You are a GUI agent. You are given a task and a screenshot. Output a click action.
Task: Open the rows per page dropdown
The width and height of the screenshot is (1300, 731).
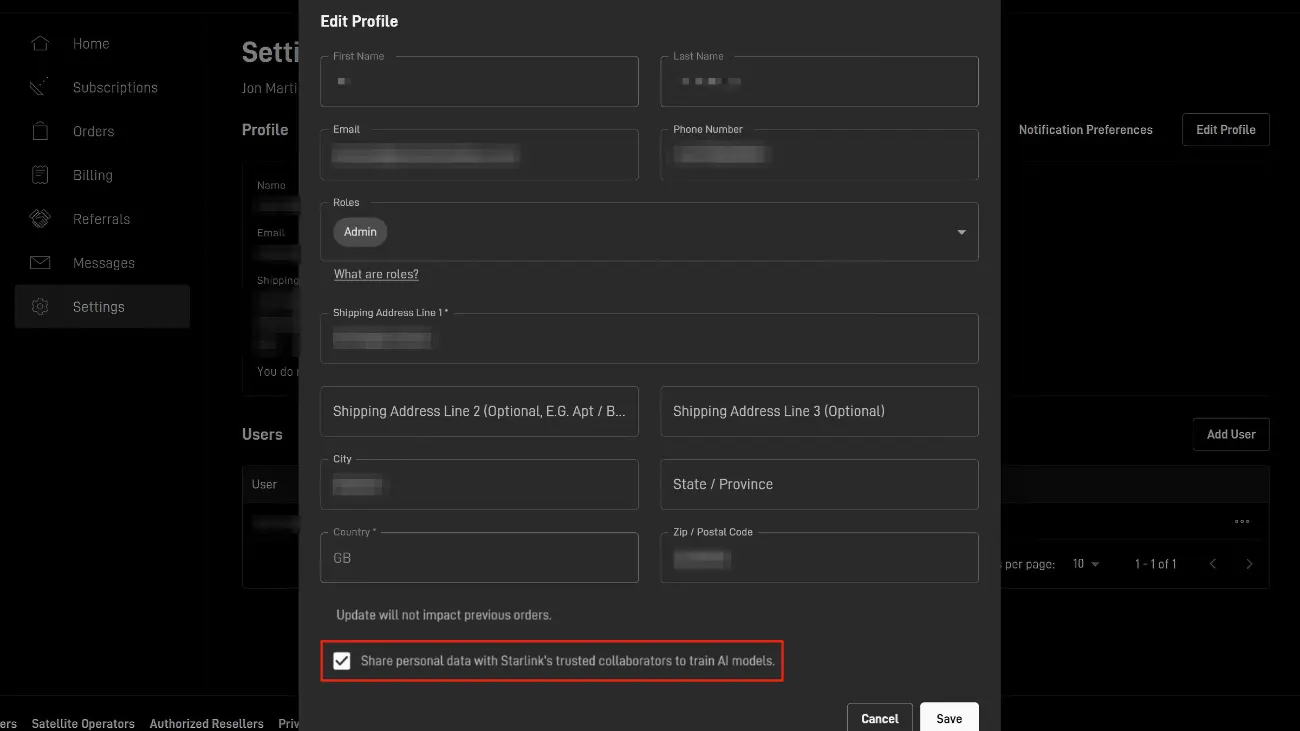click(x=1085, y=564)
